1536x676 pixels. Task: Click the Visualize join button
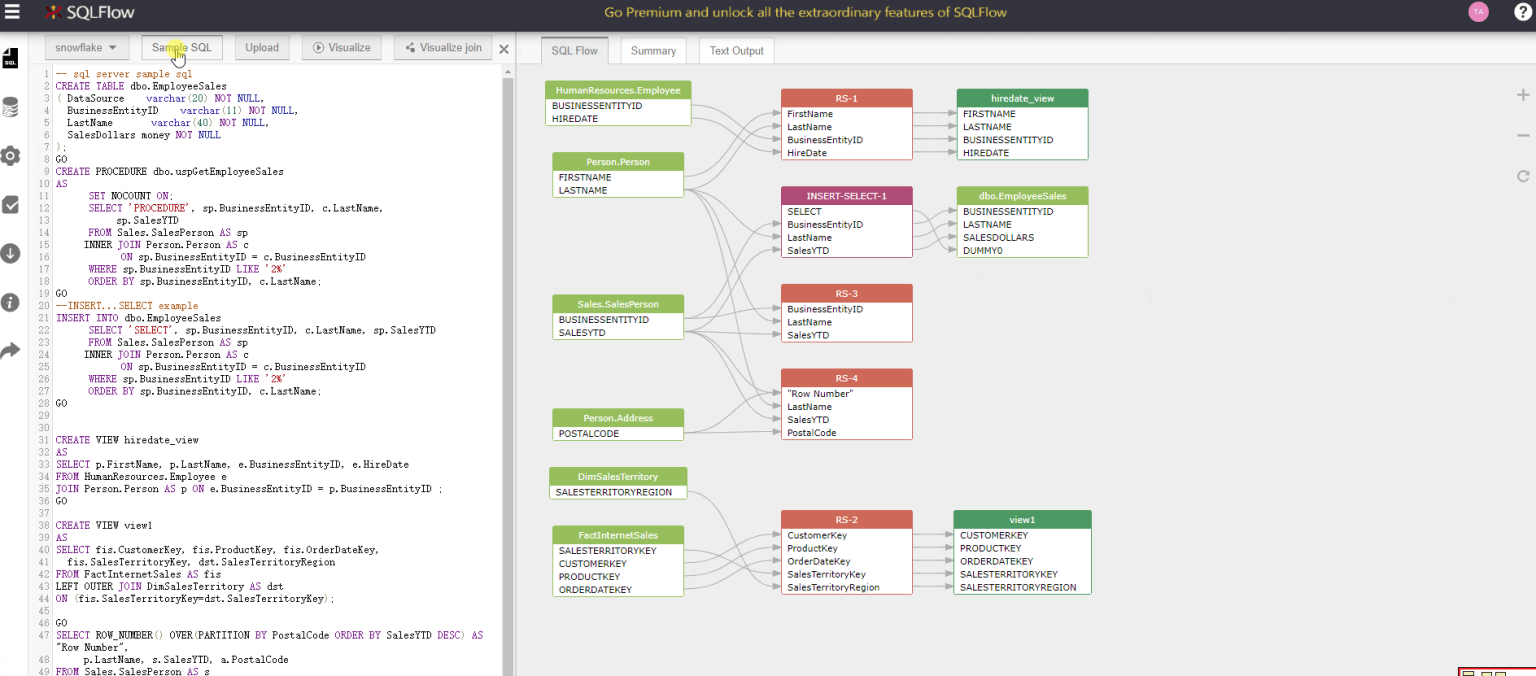pos(442,47)
